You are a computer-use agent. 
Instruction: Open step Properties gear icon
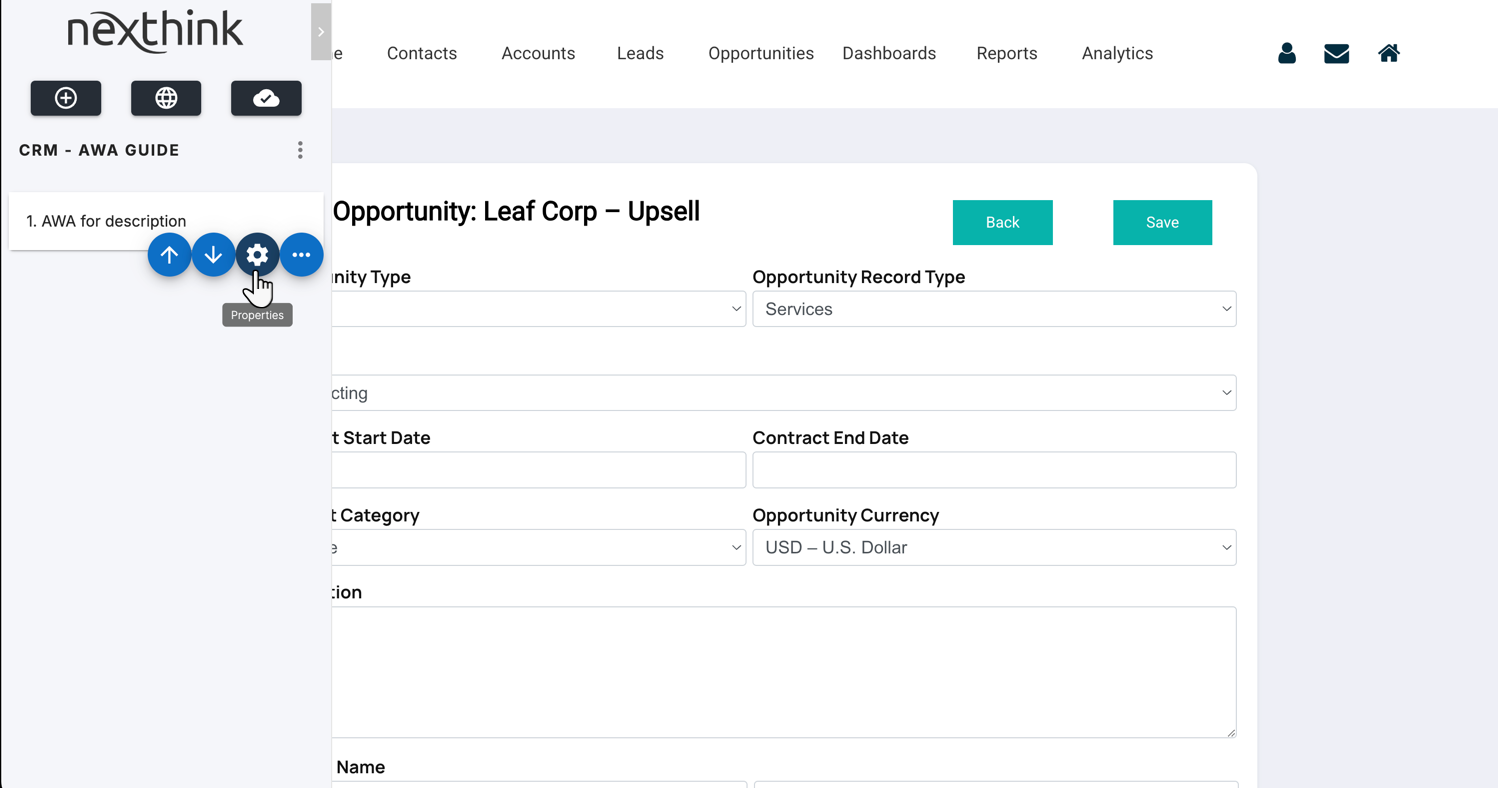coord(257,255)
